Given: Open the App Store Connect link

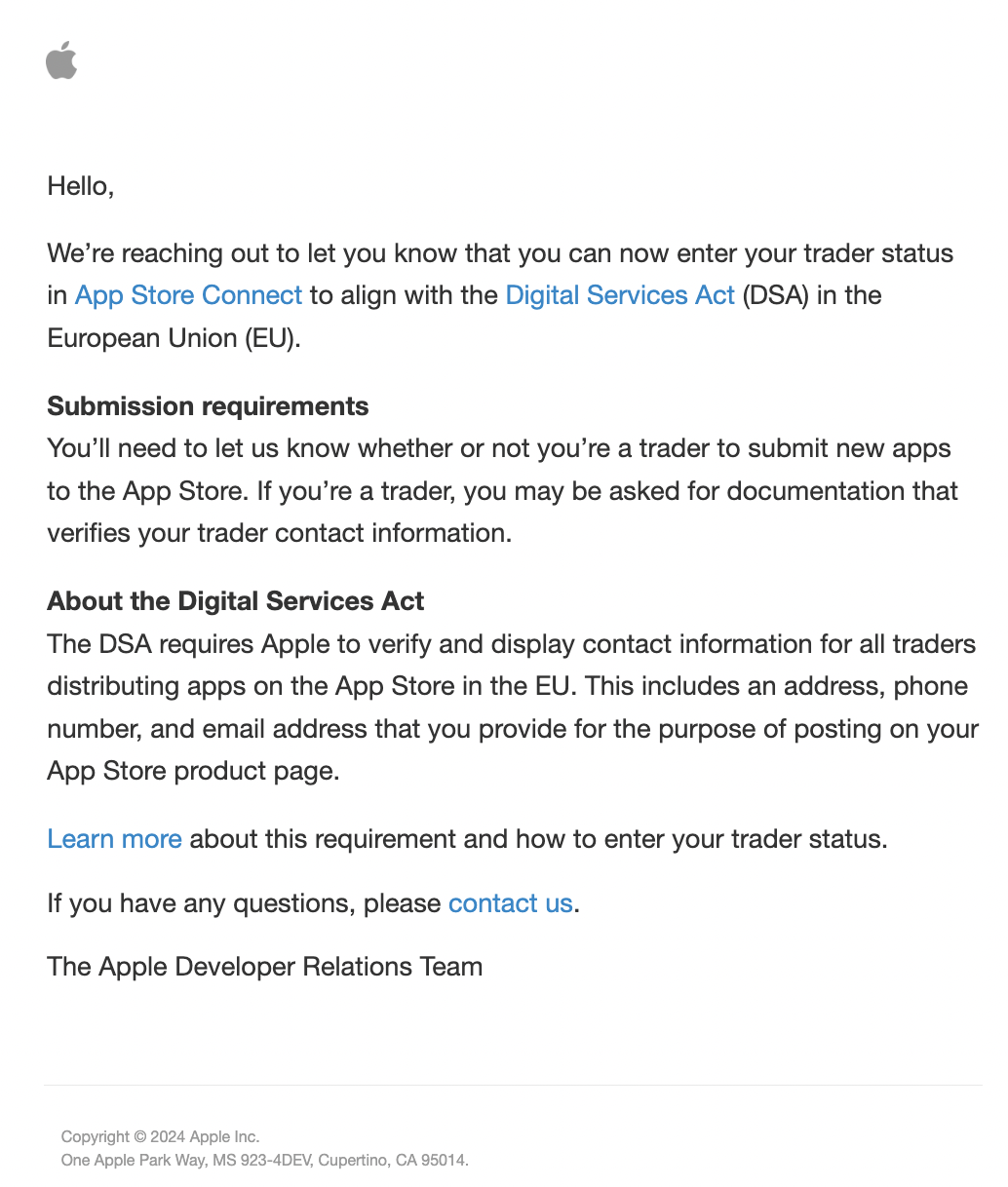Looking at the screenshot, I should click(189, 295).
